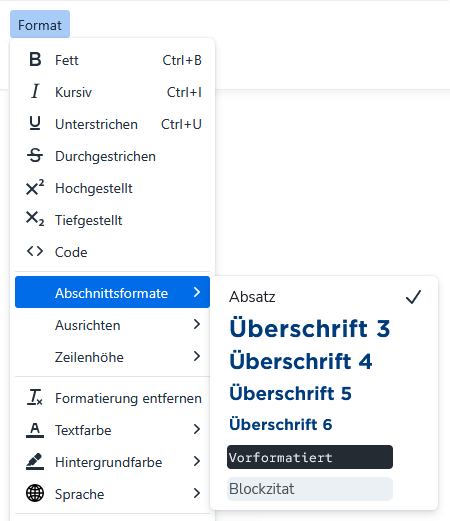
Task: Click chevron next to Abschnittsformate
Action: pos(197,292)
